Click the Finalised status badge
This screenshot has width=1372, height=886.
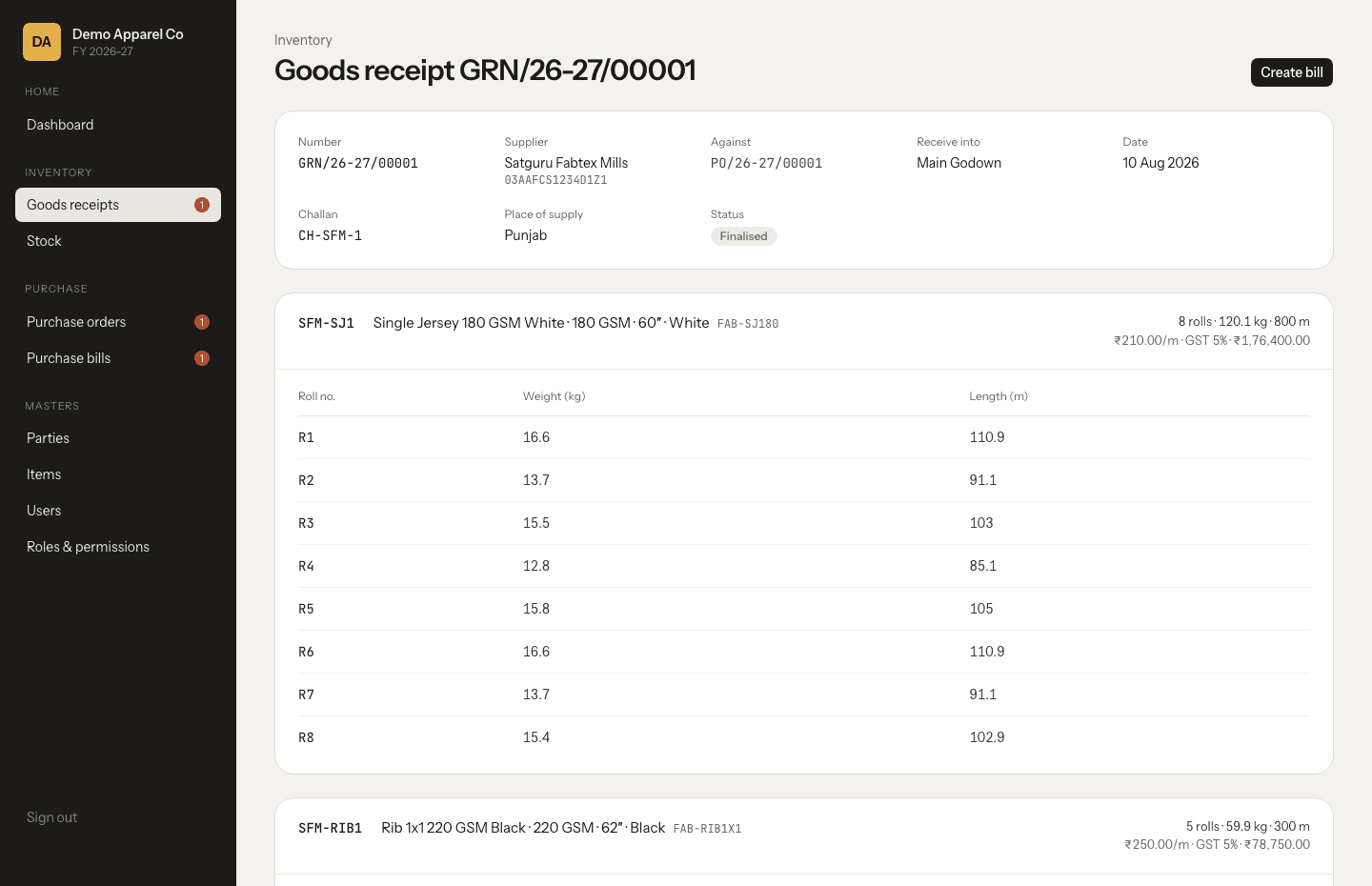(x=743, y=236)
